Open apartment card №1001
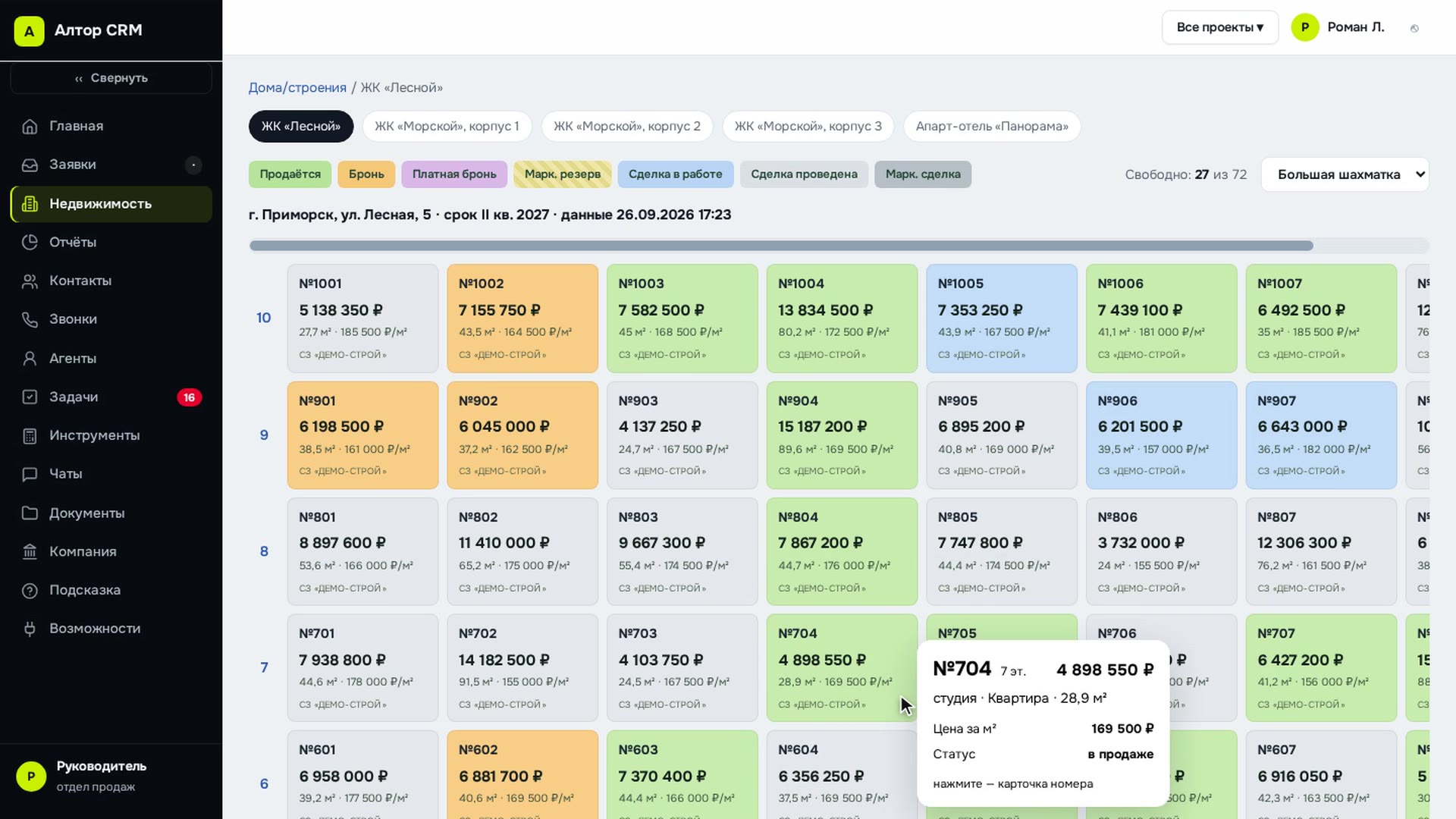 pyautogui.click(x=362, y=318)
